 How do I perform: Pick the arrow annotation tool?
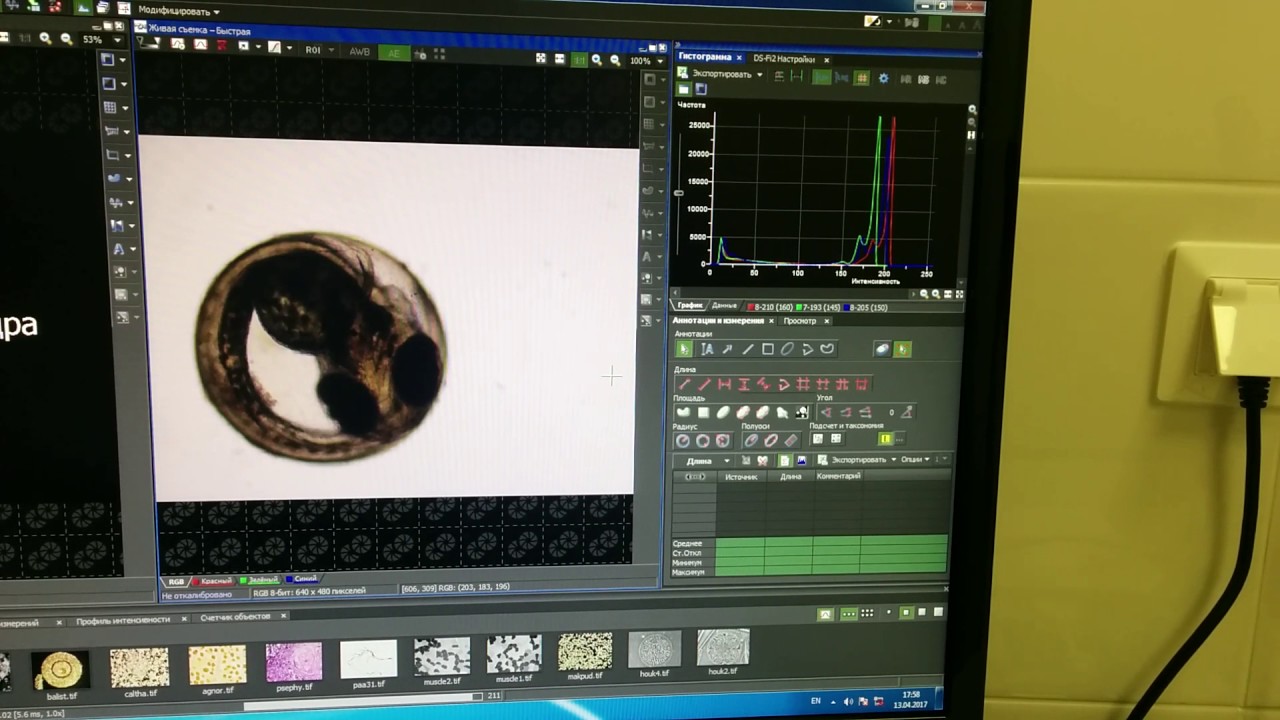tap(727, 349)
